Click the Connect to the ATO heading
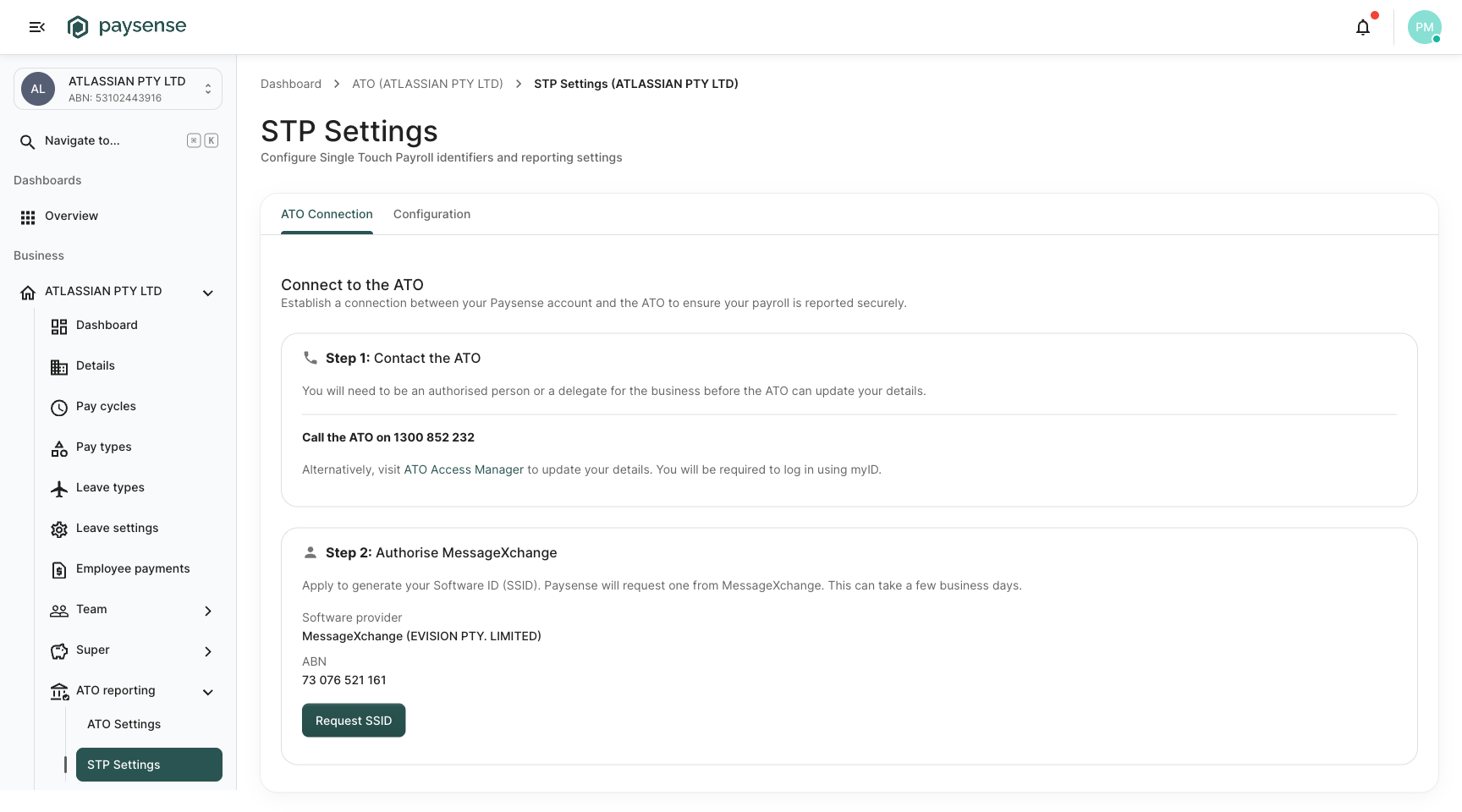 coord(352,285)
